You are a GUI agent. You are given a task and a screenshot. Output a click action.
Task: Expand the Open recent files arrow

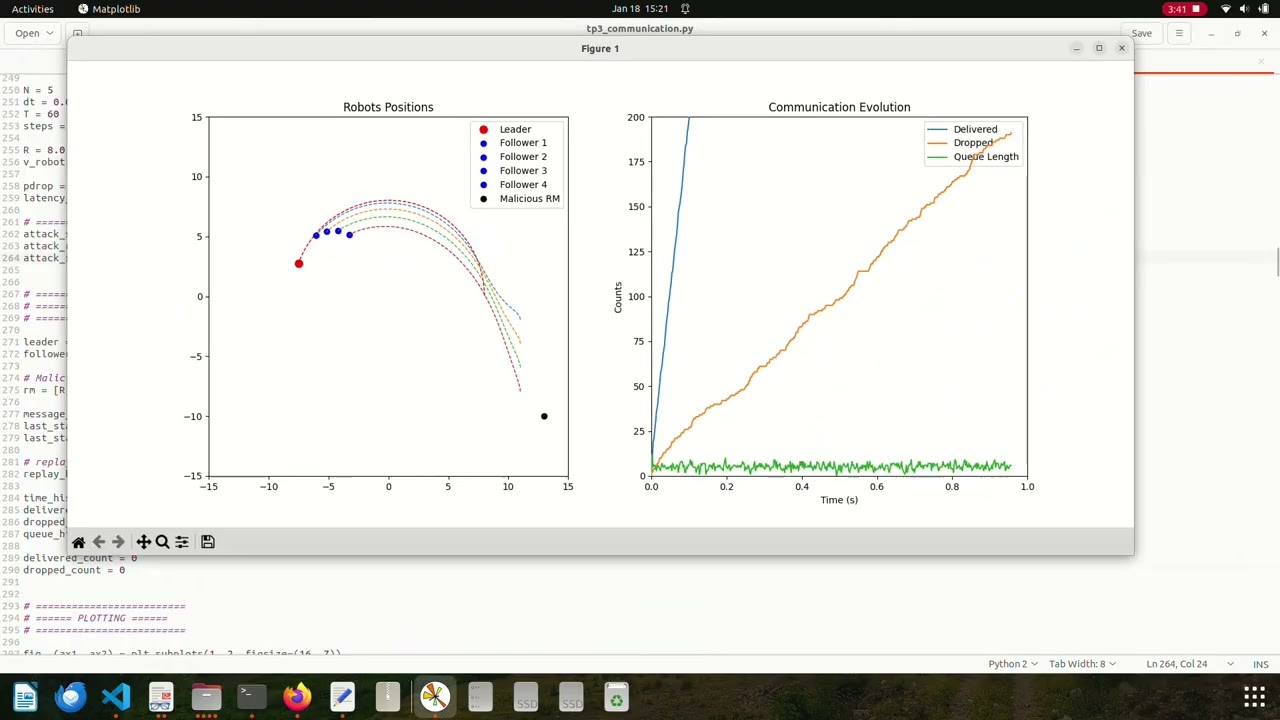pos(49,33)
